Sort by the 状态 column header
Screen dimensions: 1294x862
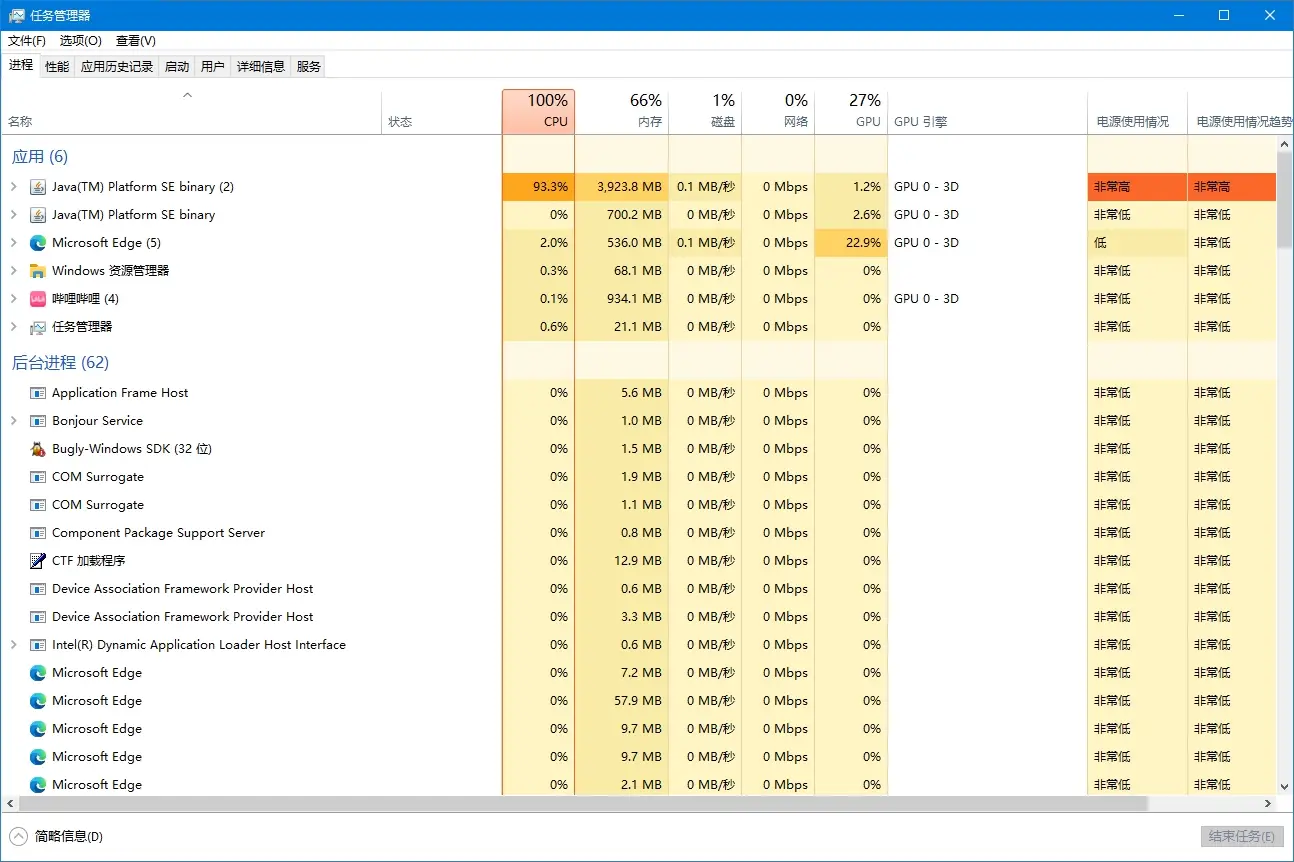(441, 111)
